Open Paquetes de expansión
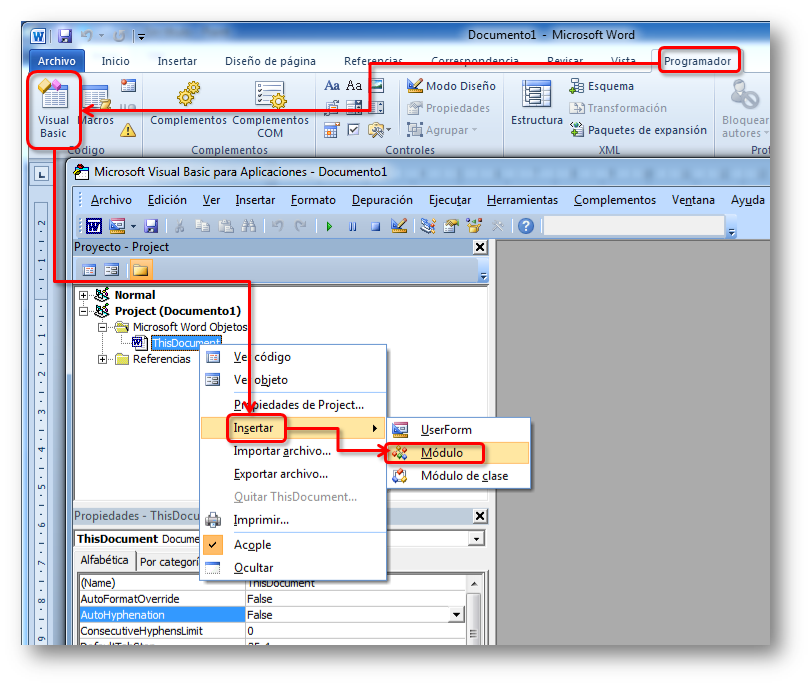The image size is (812, 687). click(x=639, y=130)
